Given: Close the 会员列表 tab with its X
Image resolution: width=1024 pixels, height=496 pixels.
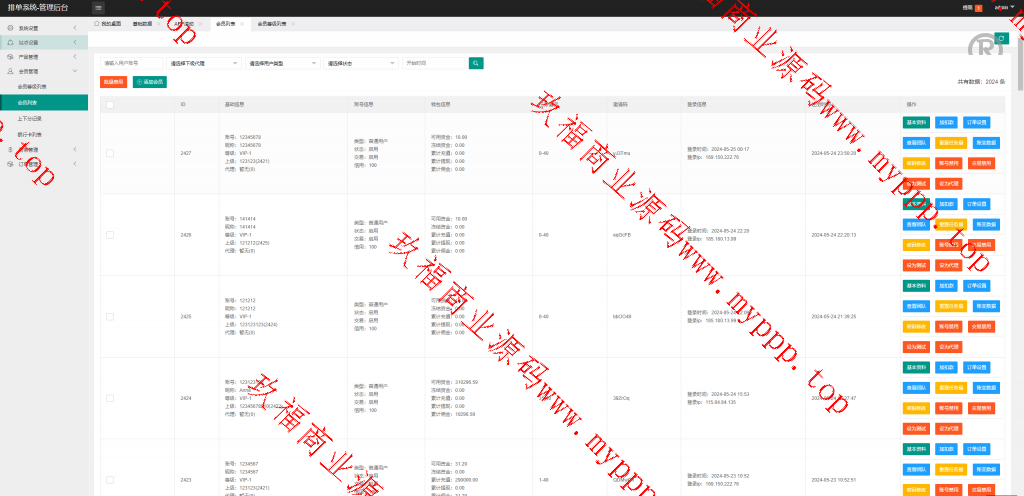Looking at the screenshot, I should (x=240, y=23).
